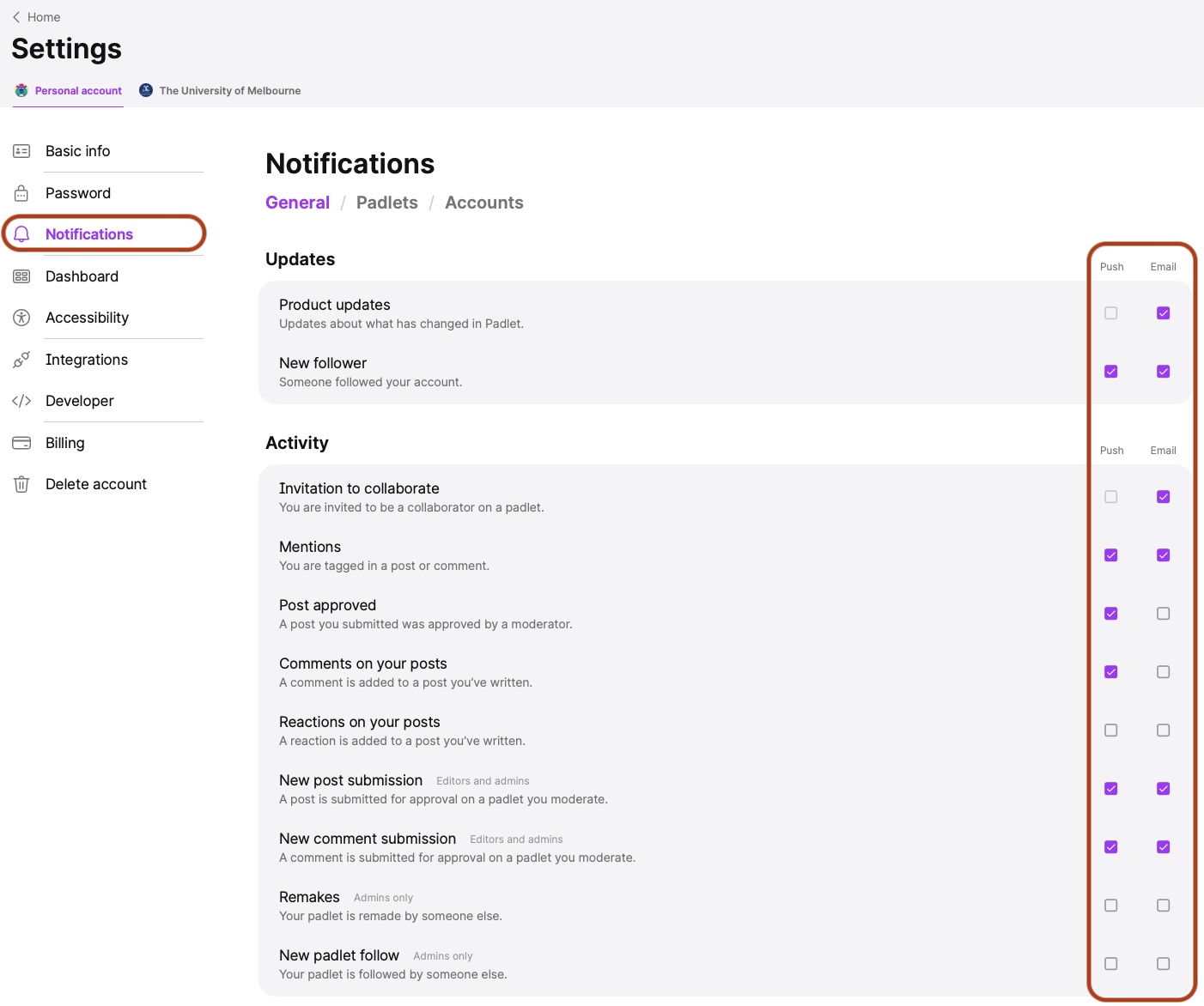Click the Integrations plug icon
Image resolution: width=1204 pixels, height=1006 pixels.
[21, 360]
